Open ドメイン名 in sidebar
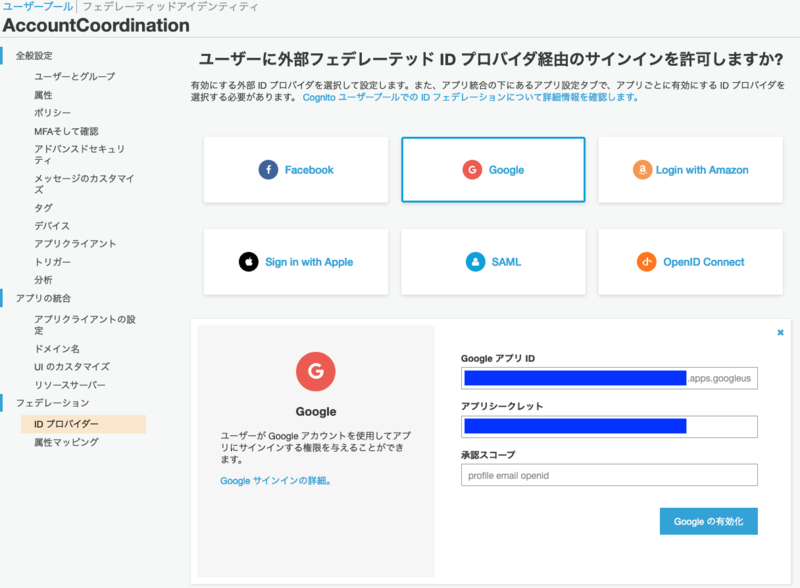Screen dimensions: 800x588 (x=57, y=349)
